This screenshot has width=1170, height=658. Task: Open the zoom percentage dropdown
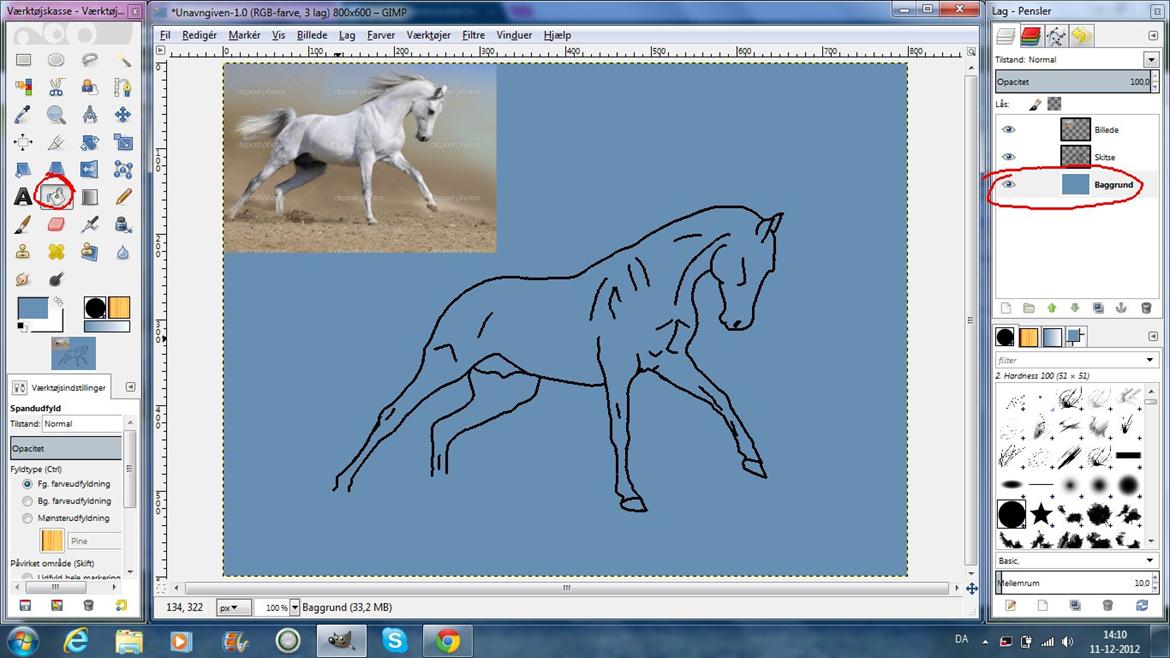295,607
